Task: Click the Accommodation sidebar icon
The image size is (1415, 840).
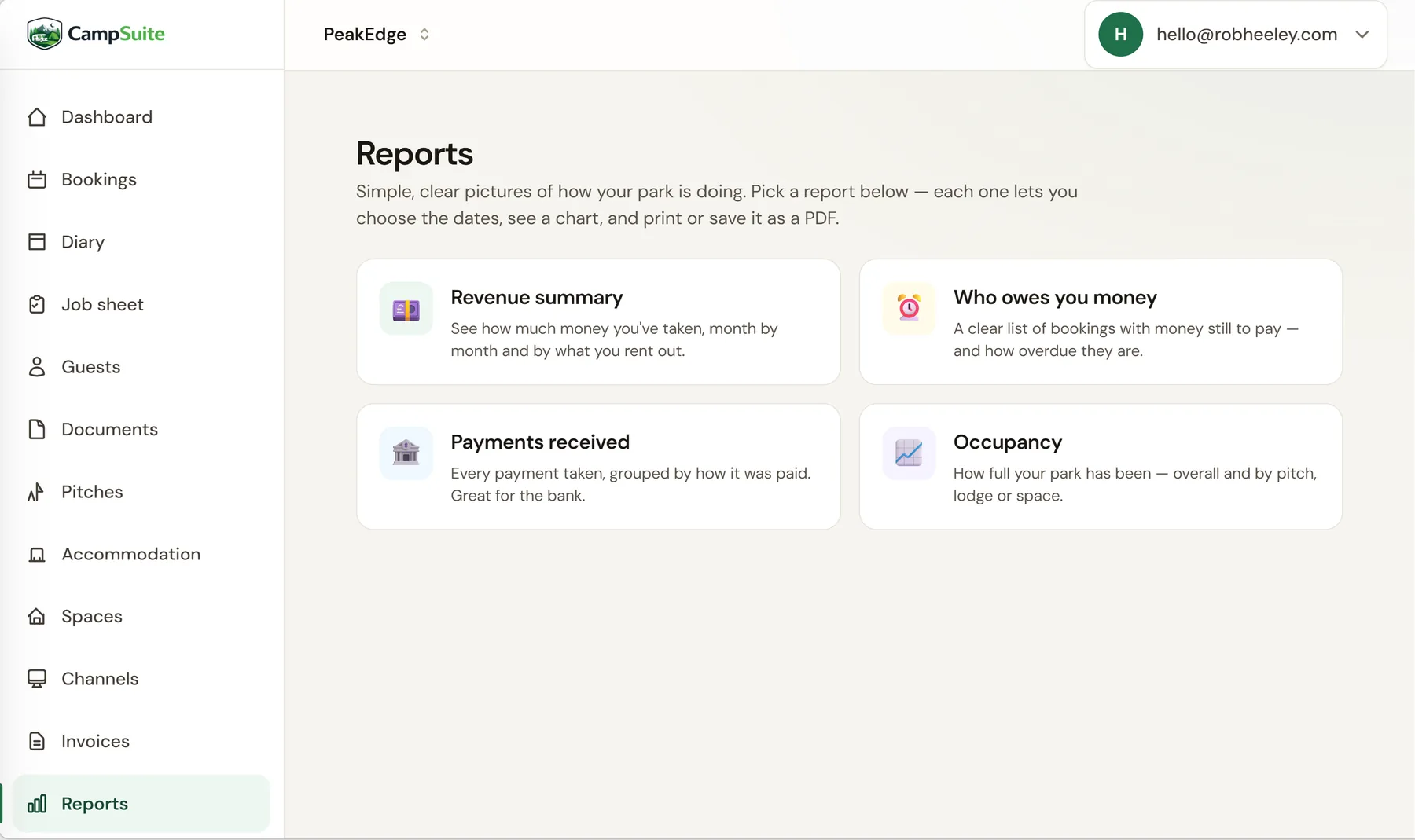Action: coord(37,554)
